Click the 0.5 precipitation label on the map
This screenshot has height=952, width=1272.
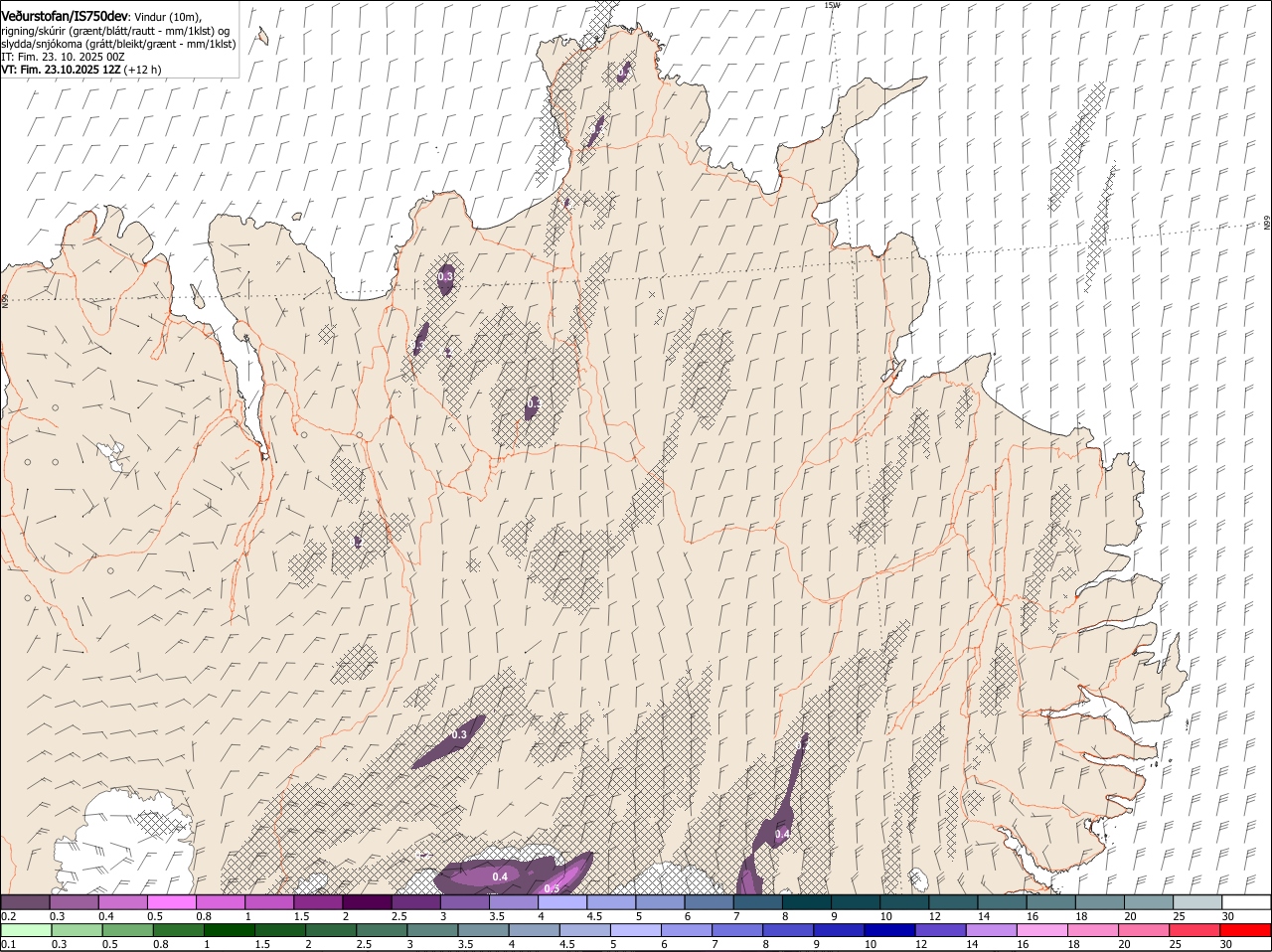point(553,887)
